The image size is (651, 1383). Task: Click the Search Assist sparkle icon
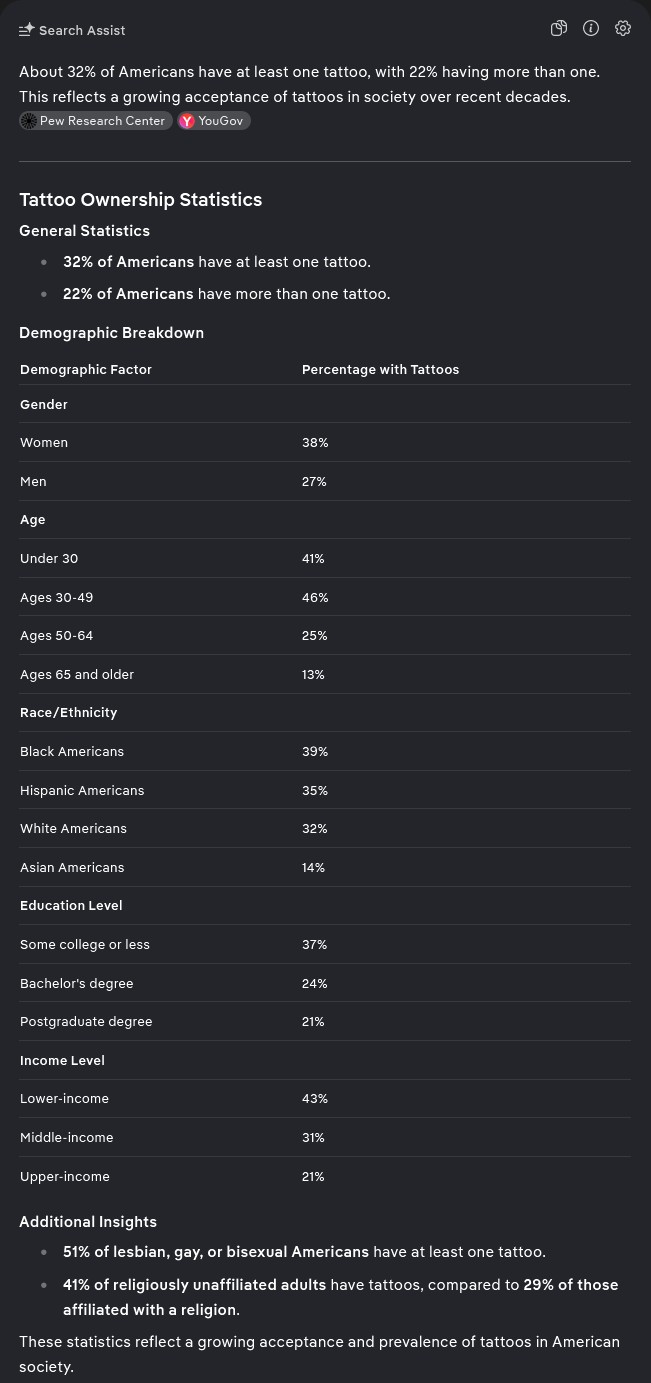[27, 30]
